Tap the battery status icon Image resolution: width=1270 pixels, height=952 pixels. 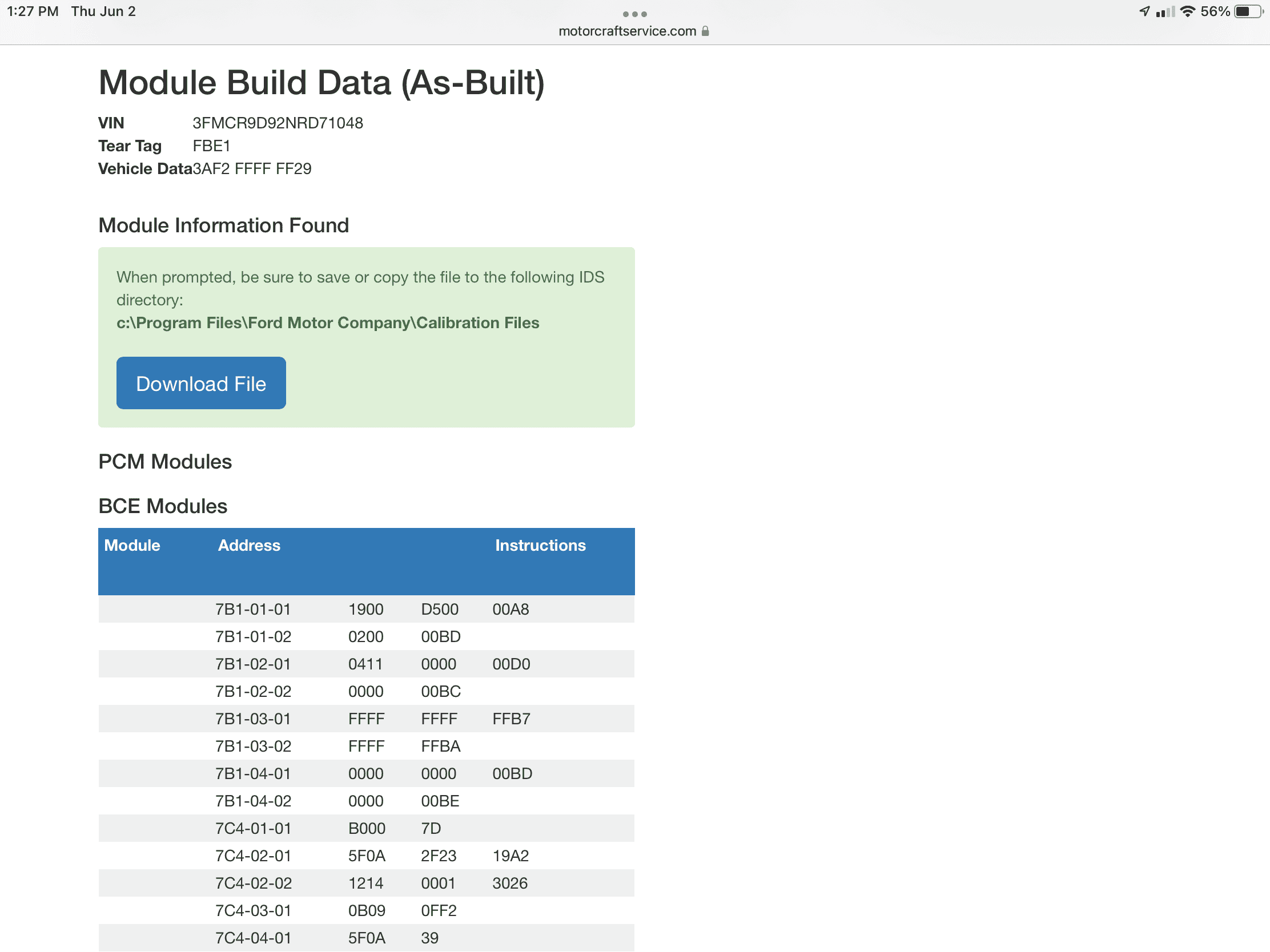pyautogui.click(x=1249, y=11)
